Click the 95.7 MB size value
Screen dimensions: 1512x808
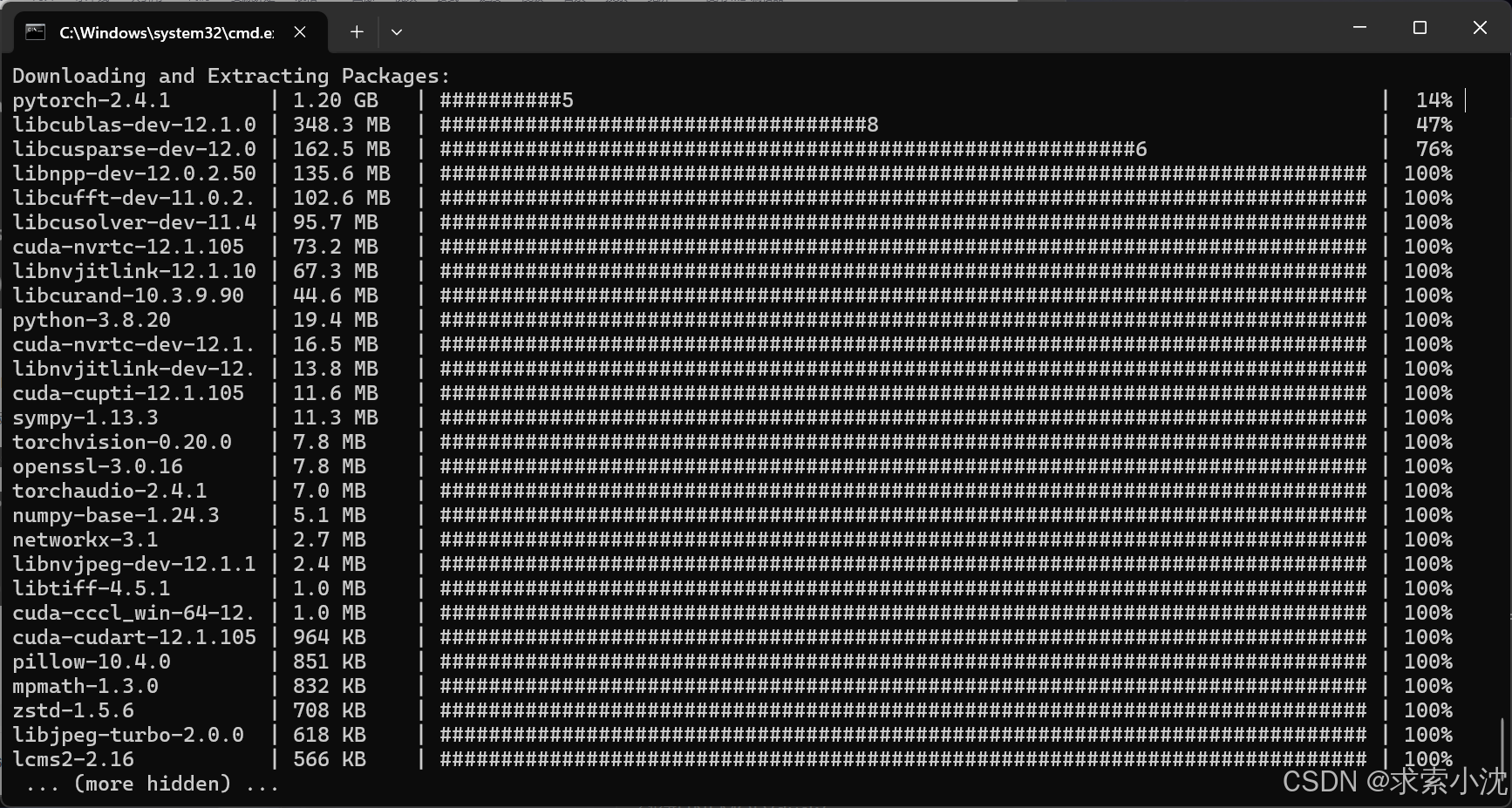click(336, 222)
